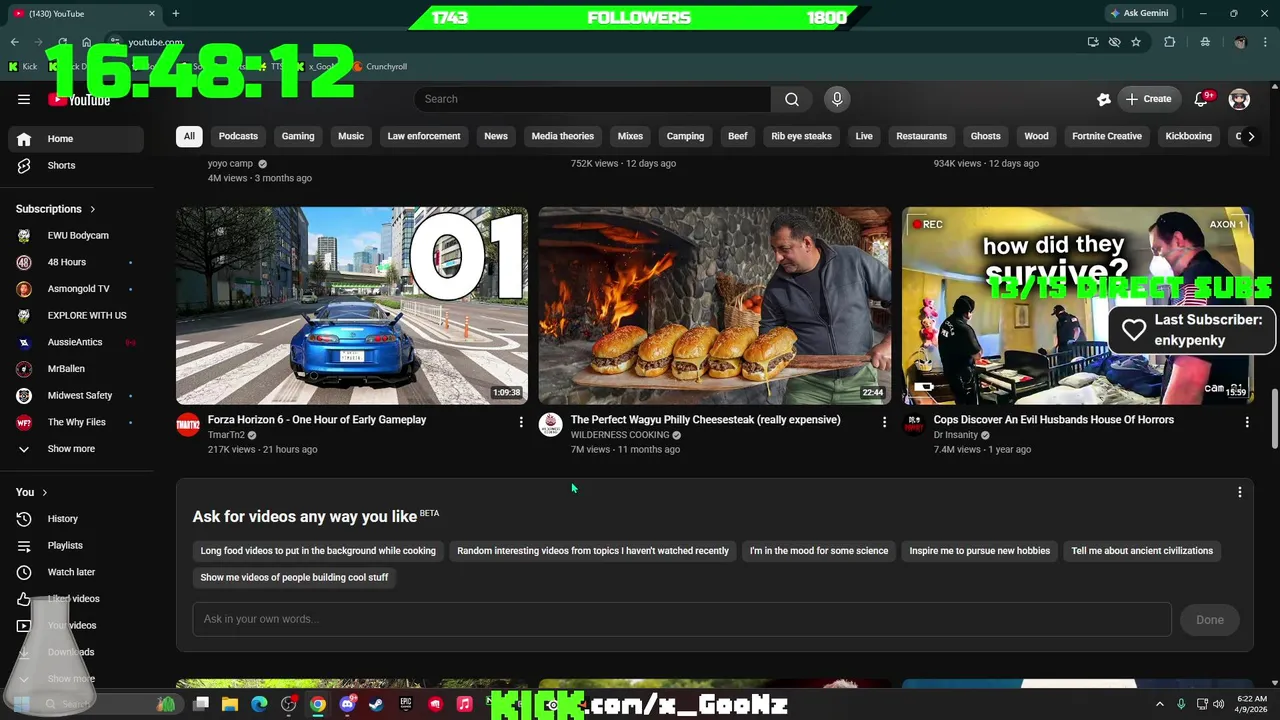Open the Asmongold TV channel subscription

pos(76,289)
